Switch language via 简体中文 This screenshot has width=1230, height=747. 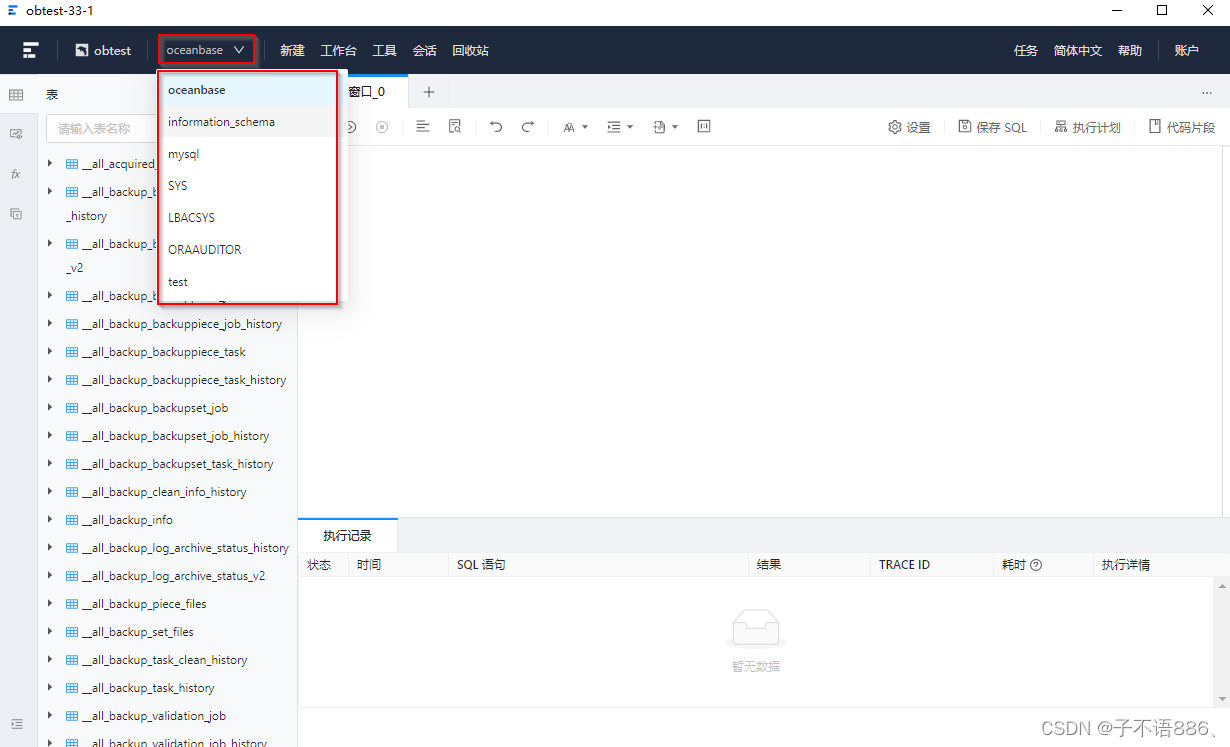pyautogui.click(x=1078, y=50)
